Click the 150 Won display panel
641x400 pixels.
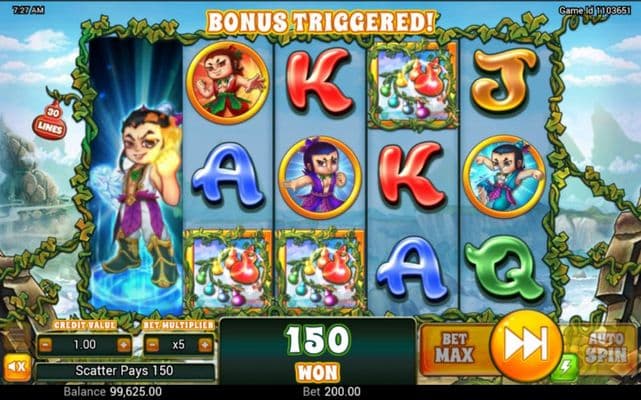click(x=318, y=351)
